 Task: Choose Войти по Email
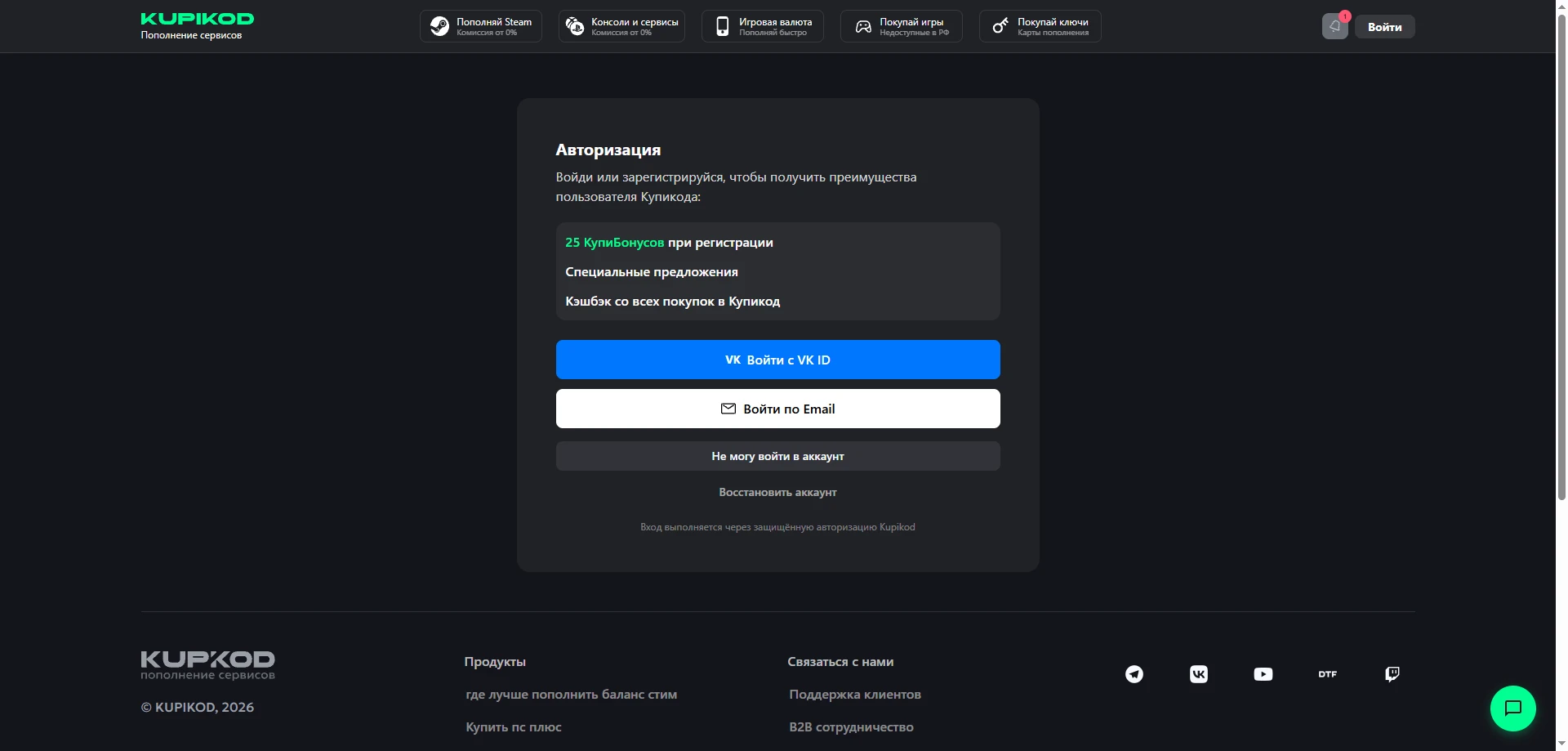point(778,409)
